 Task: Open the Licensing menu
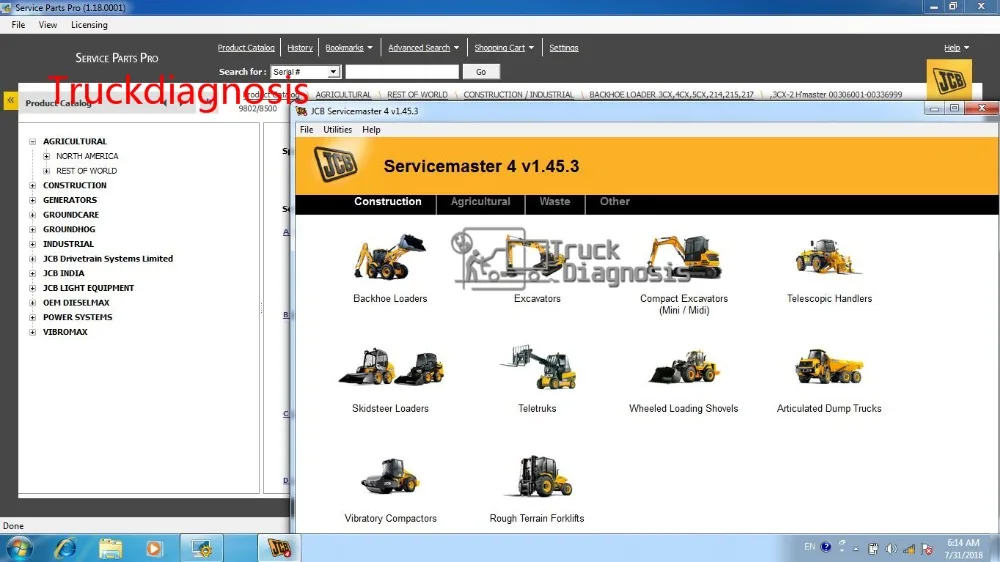click(89, 25)
